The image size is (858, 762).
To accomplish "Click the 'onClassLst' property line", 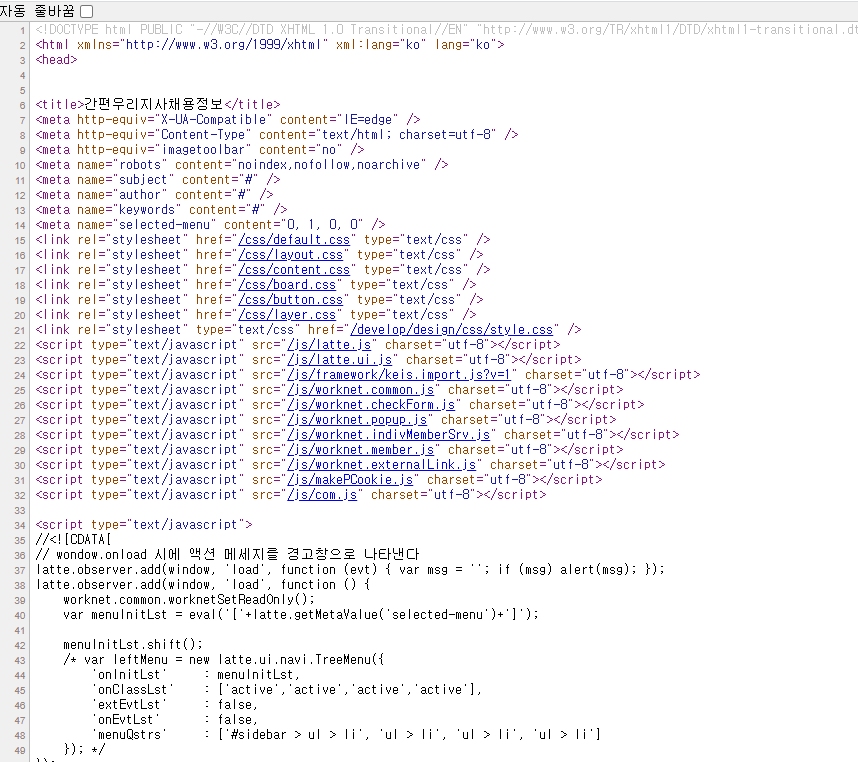I will click(287, 689).
